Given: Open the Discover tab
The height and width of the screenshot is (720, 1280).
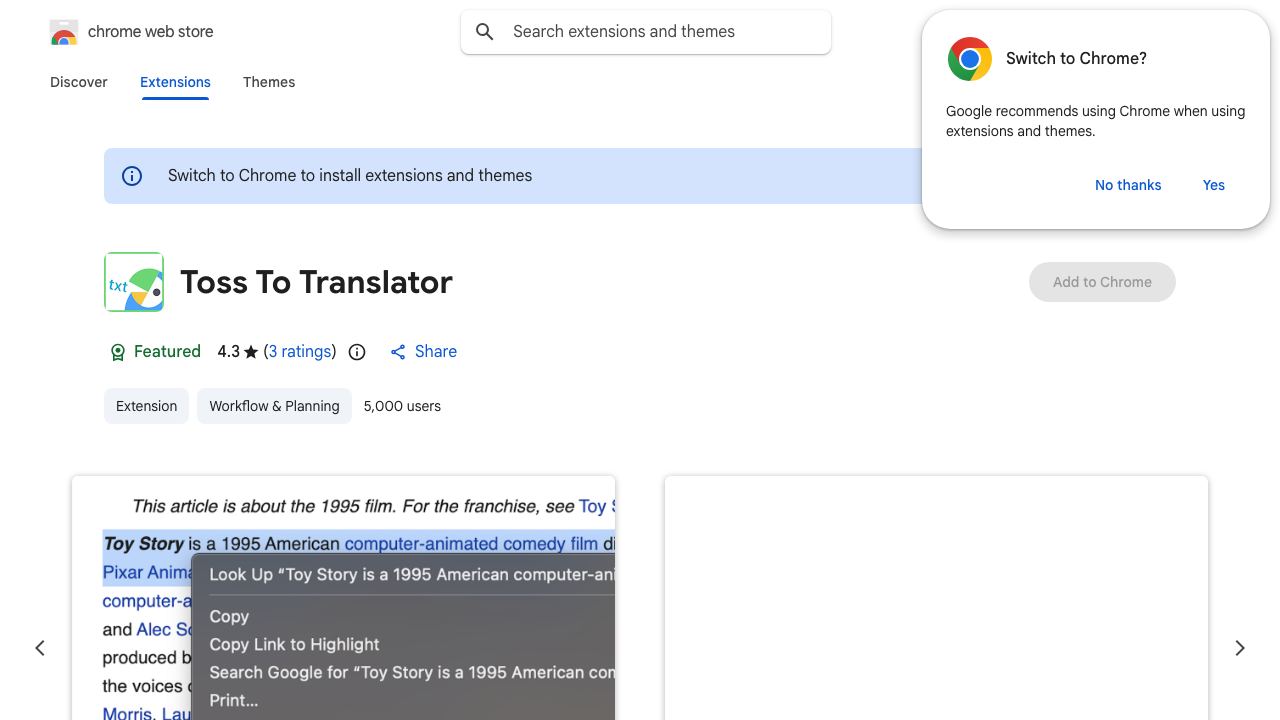Looking at the screenshot, I should coord(79,82).
